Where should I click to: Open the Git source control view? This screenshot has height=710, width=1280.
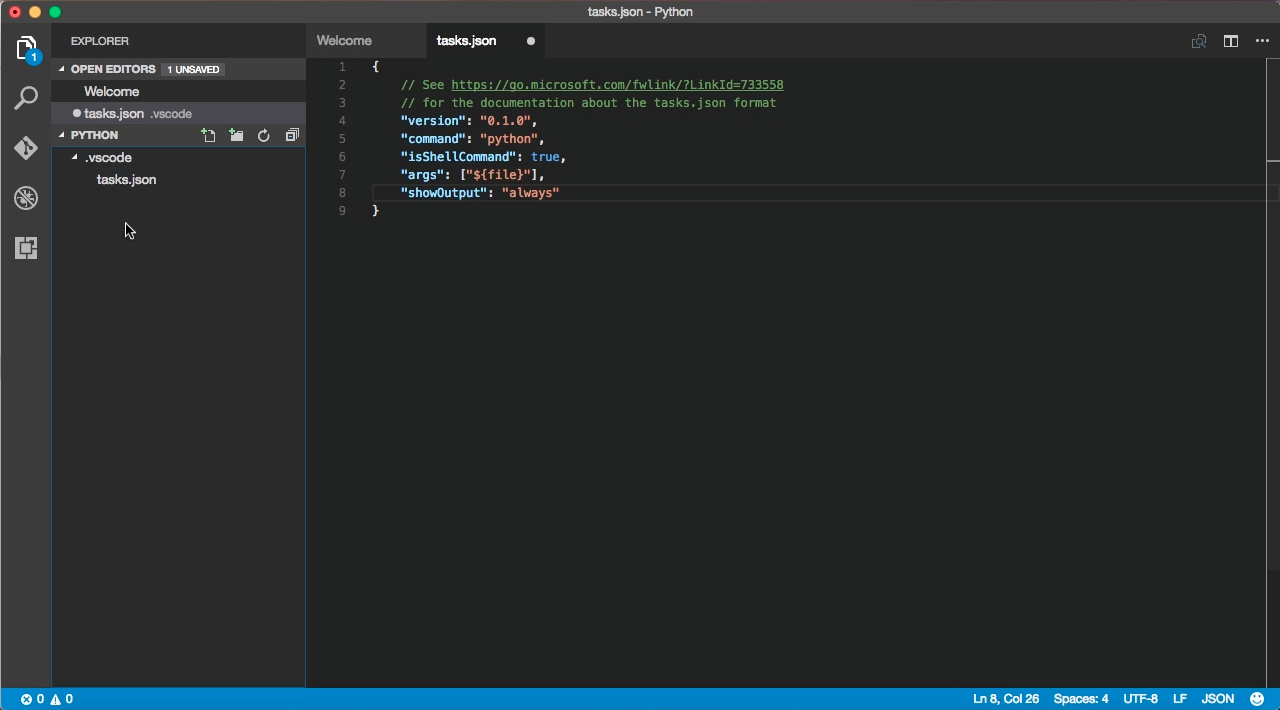(26, 148)
